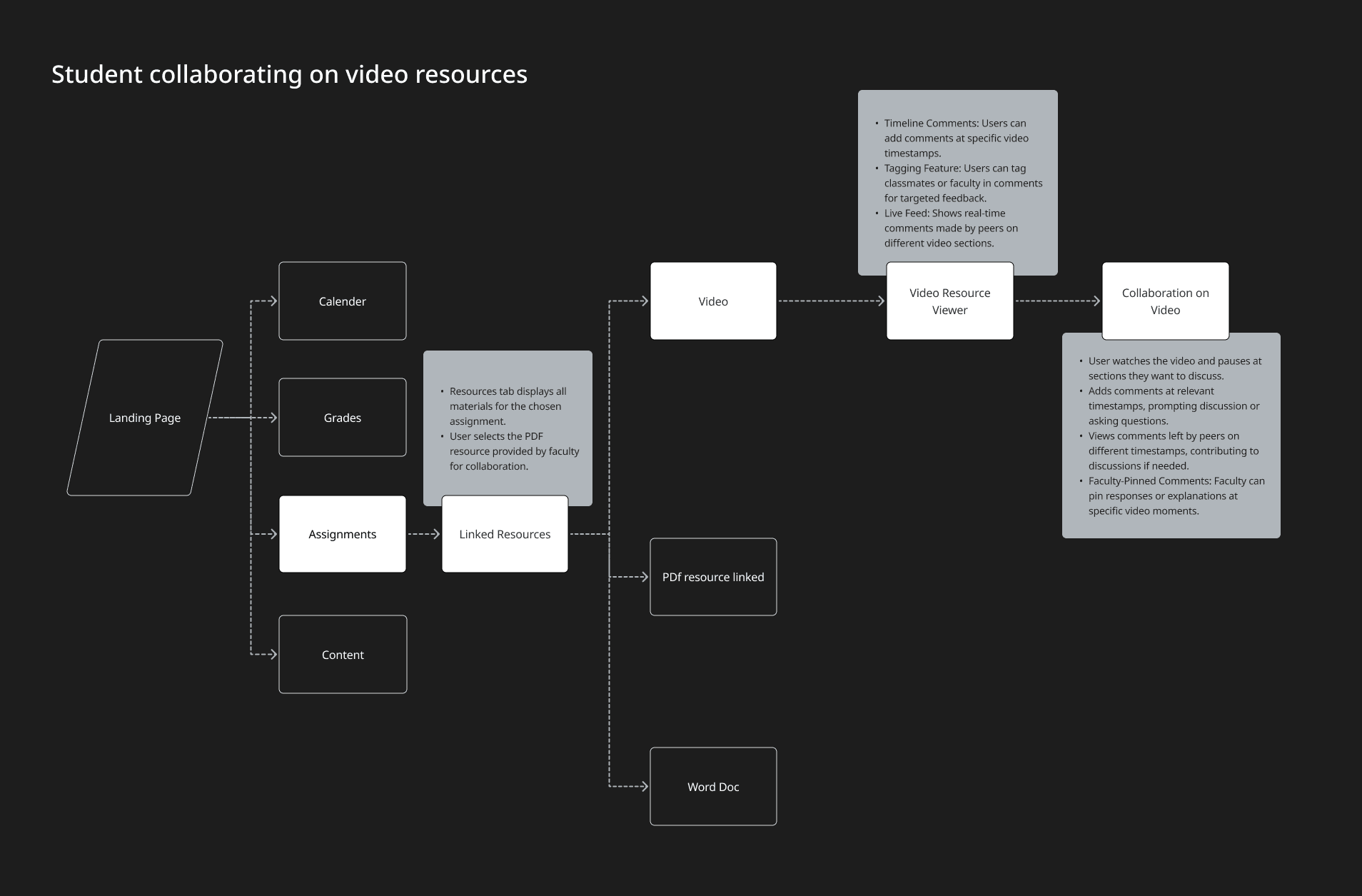Select the 'Resources tab displays all materials' bullet

click(508, 406)
